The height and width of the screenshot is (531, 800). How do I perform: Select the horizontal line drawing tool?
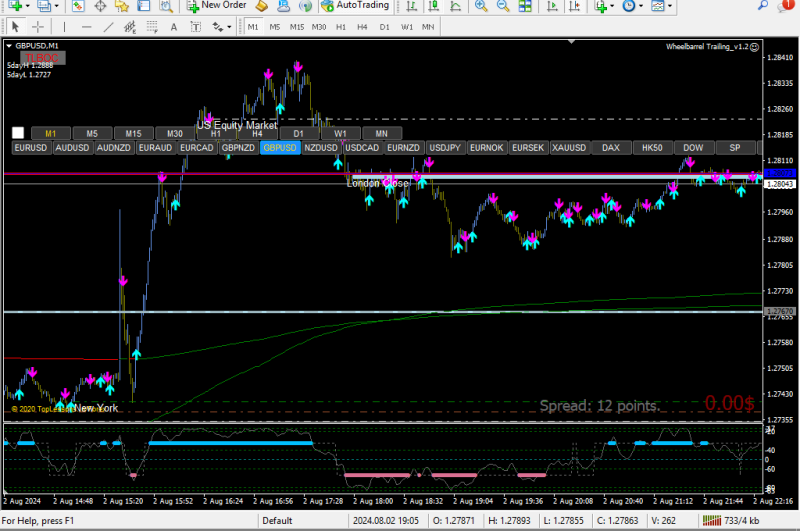(86, 27)
